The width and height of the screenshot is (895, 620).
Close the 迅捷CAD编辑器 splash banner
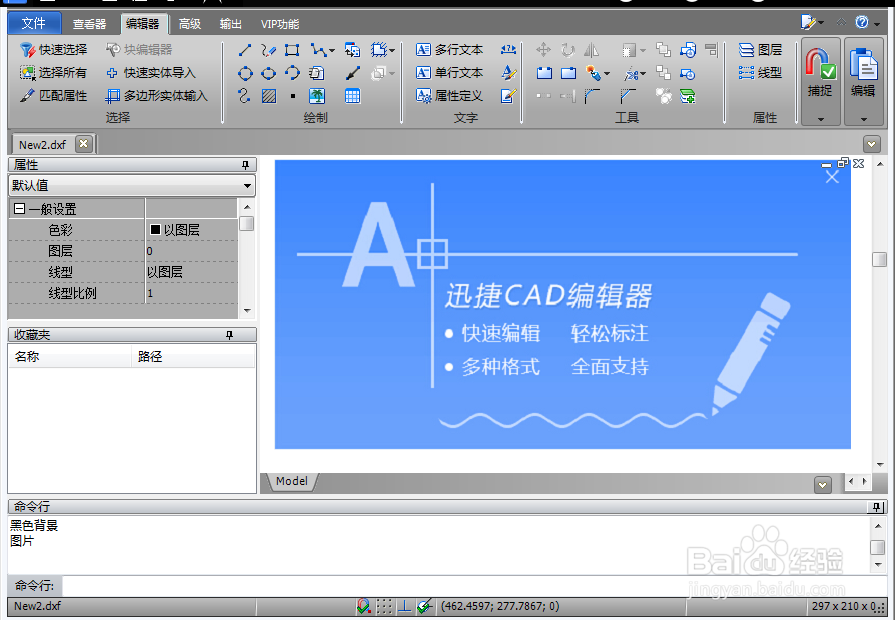point(832,178)
